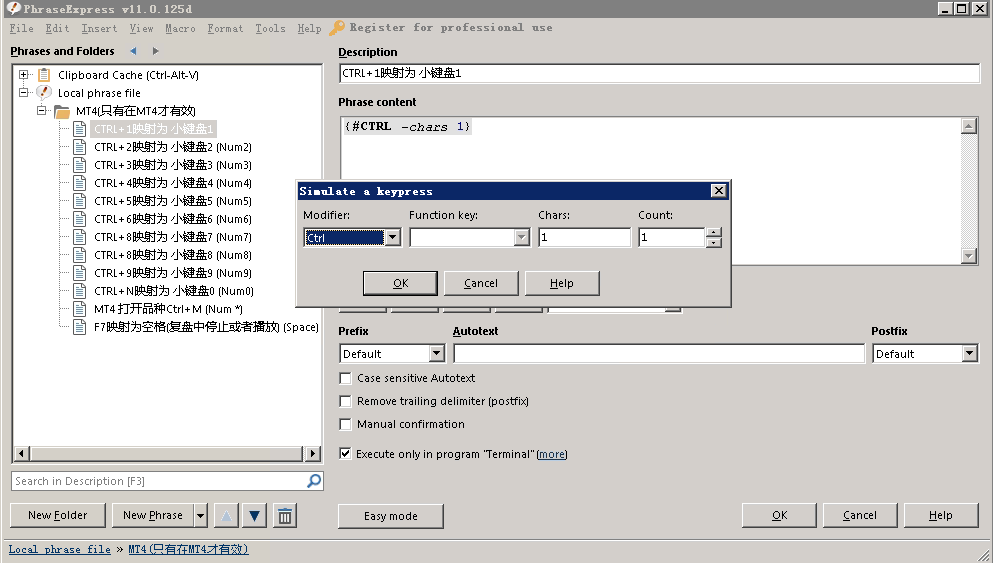Image resolution: width=993 pixels, height=563 pixels.
Task: Open the Postfix Default dropdown
Action: click(970, 353)
